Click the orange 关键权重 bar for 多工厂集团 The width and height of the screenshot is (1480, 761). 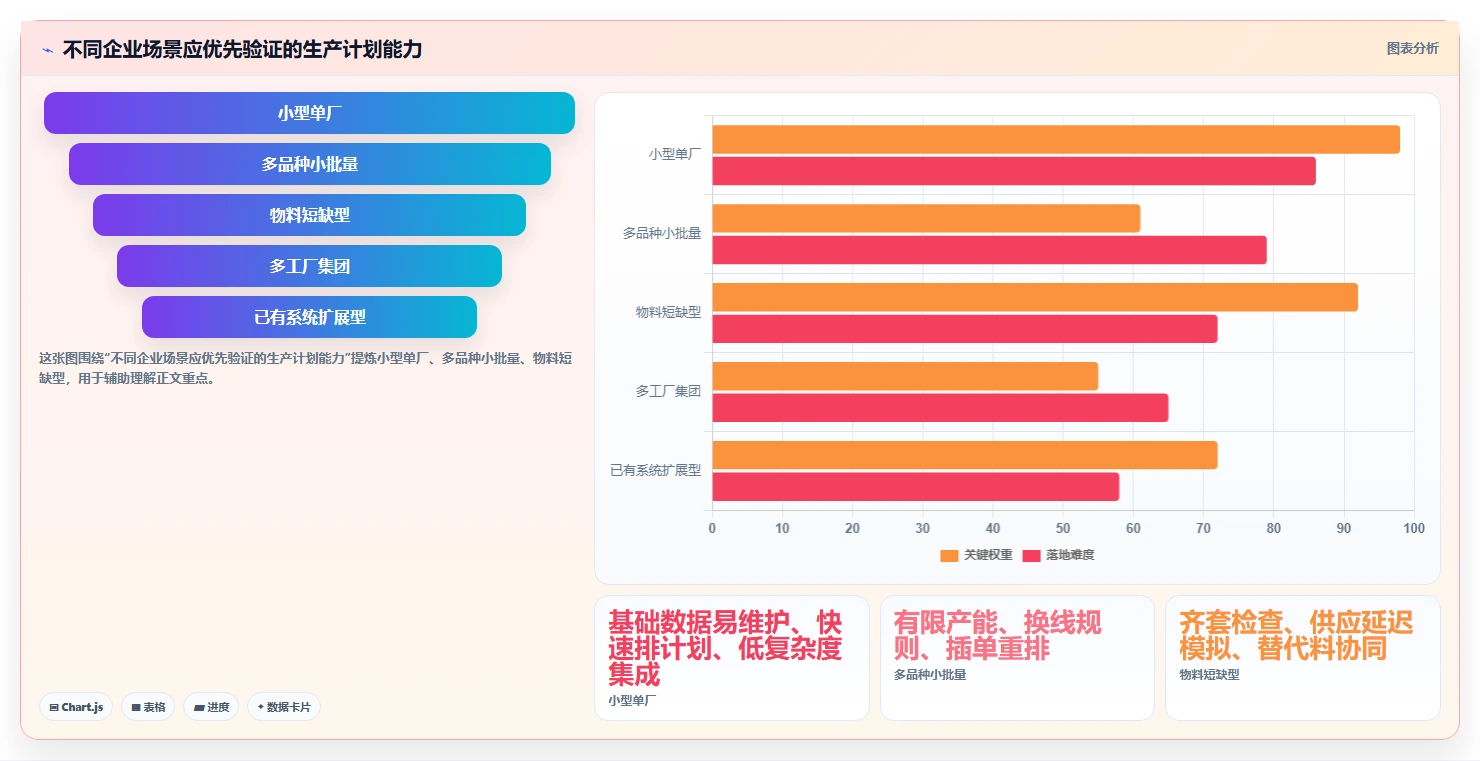point(905,376)
